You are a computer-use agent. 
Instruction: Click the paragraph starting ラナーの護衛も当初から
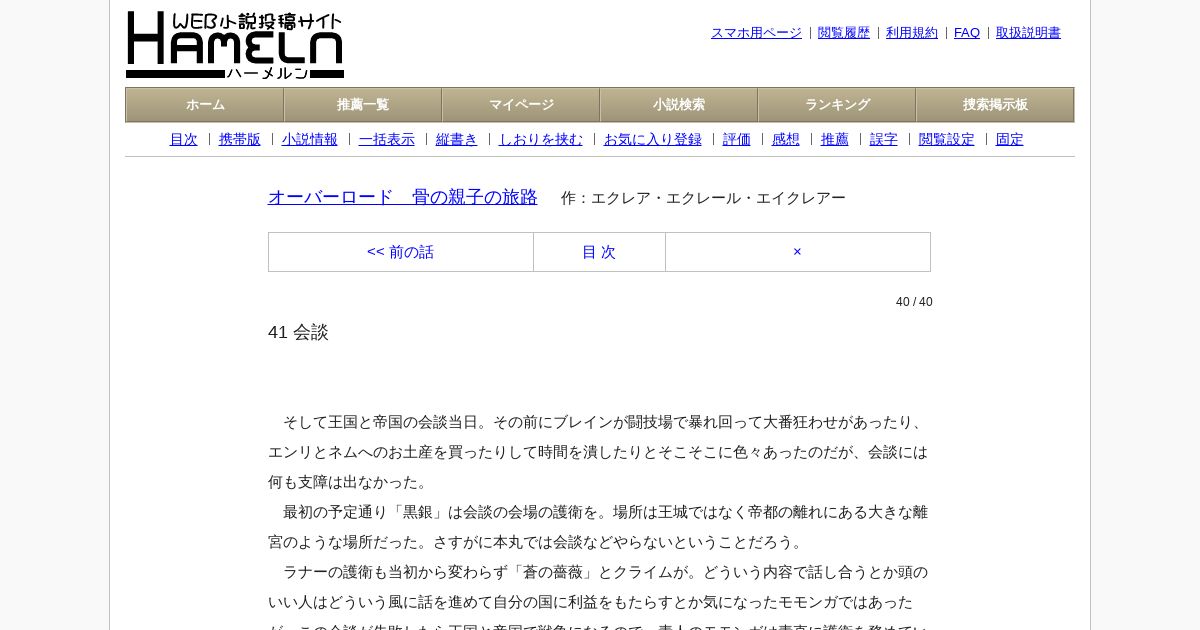coord(598,596)
